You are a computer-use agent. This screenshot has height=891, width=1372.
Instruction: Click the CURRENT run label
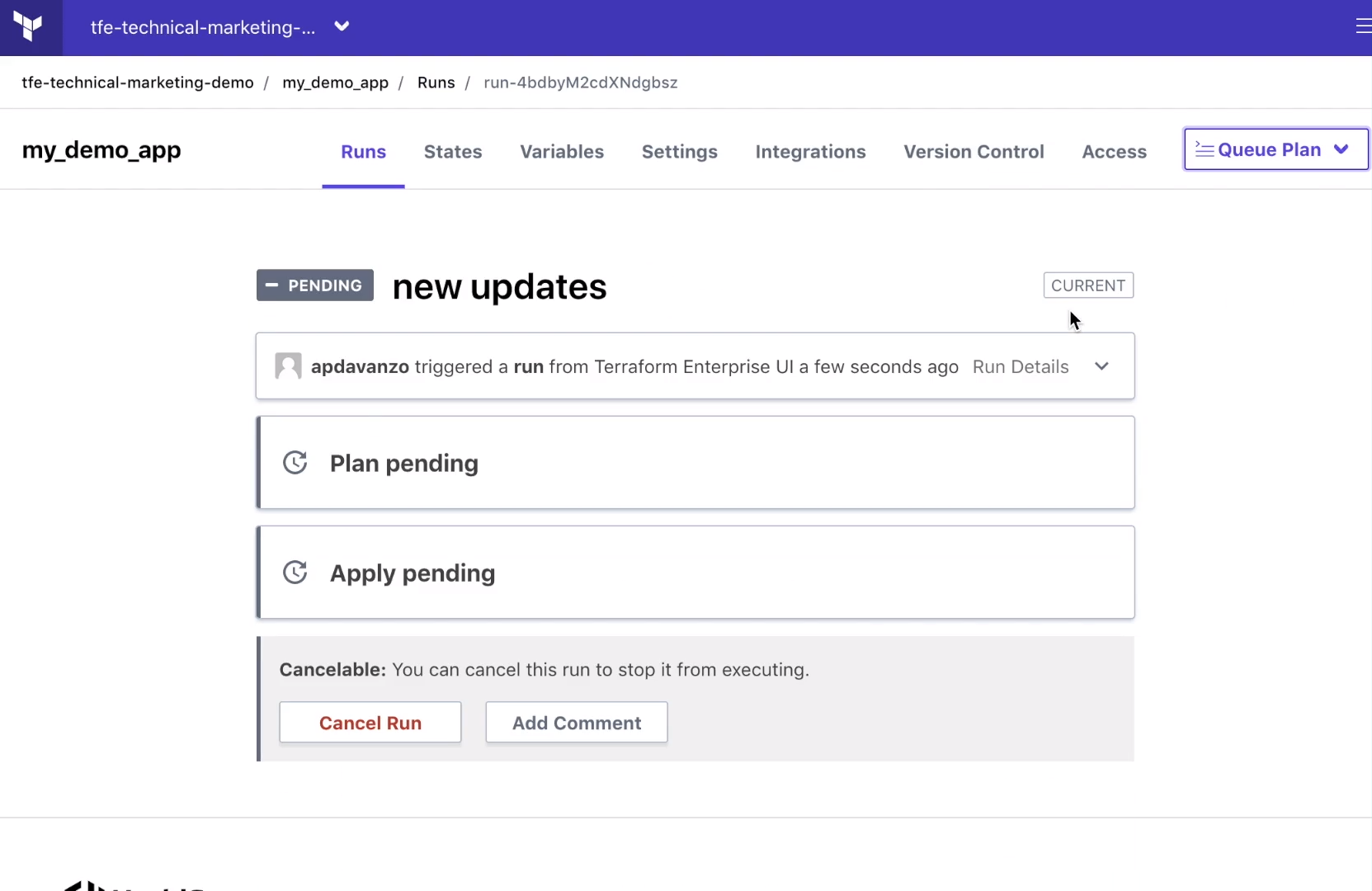pos(1088,285)
